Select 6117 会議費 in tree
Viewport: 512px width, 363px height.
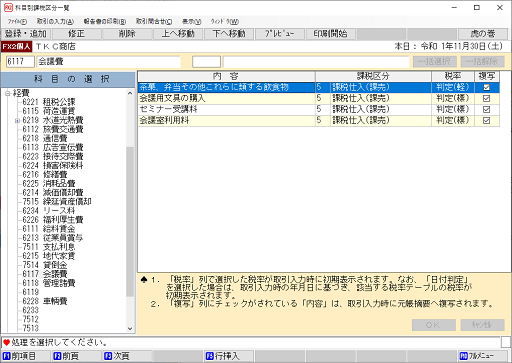[x=45, y=274]
